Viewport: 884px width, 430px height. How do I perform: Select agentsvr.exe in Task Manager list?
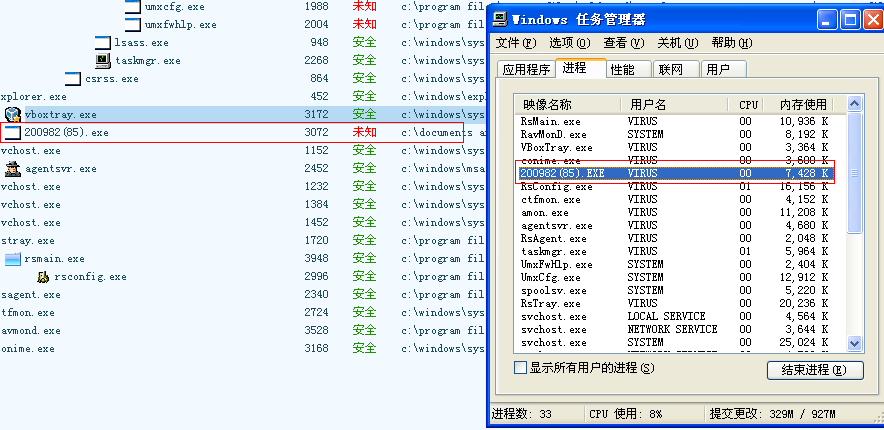(674, 225)
